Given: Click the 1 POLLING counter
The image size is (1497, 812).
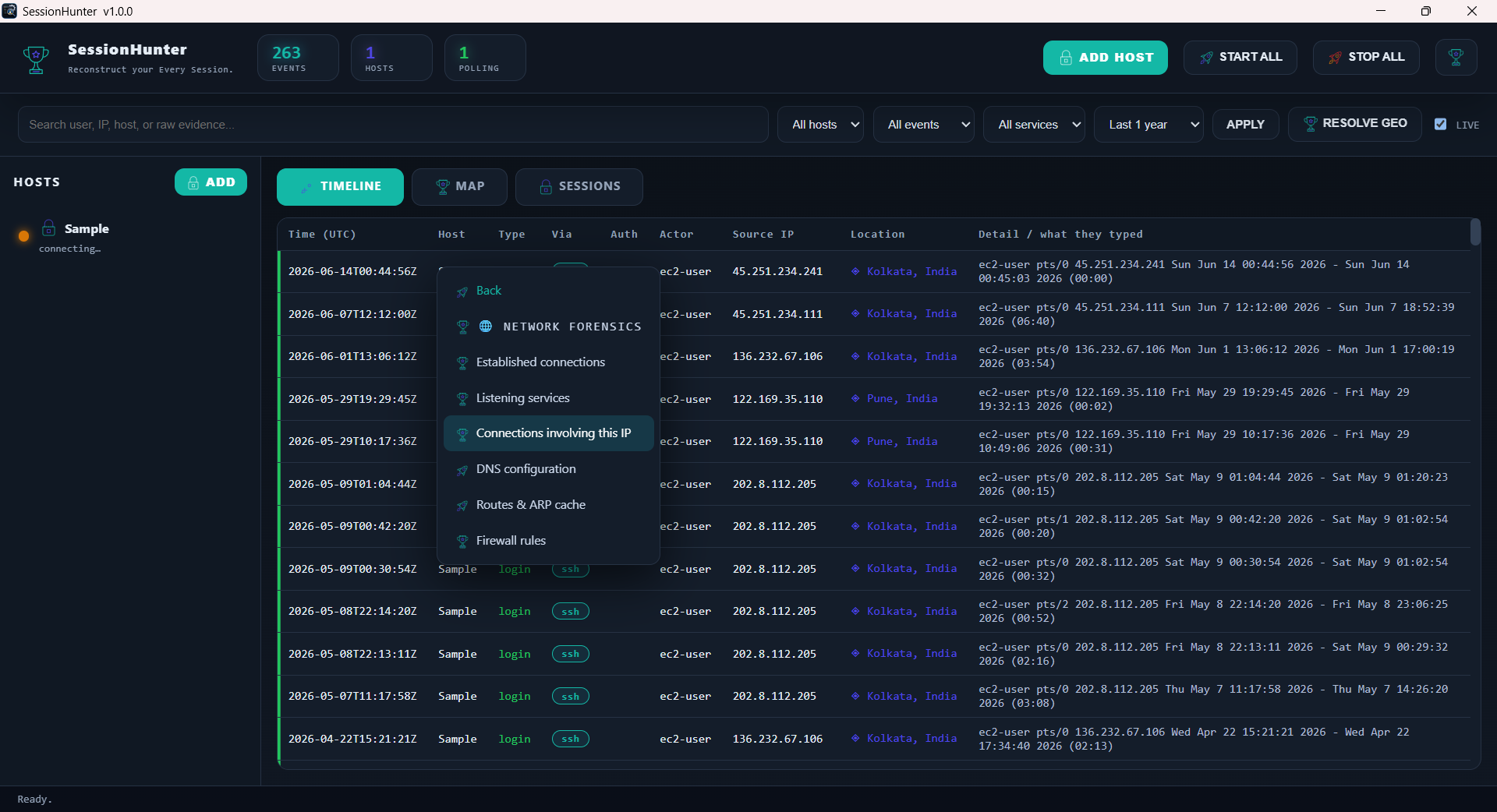Looking at the screenshot, I should [x=485, y=58].
